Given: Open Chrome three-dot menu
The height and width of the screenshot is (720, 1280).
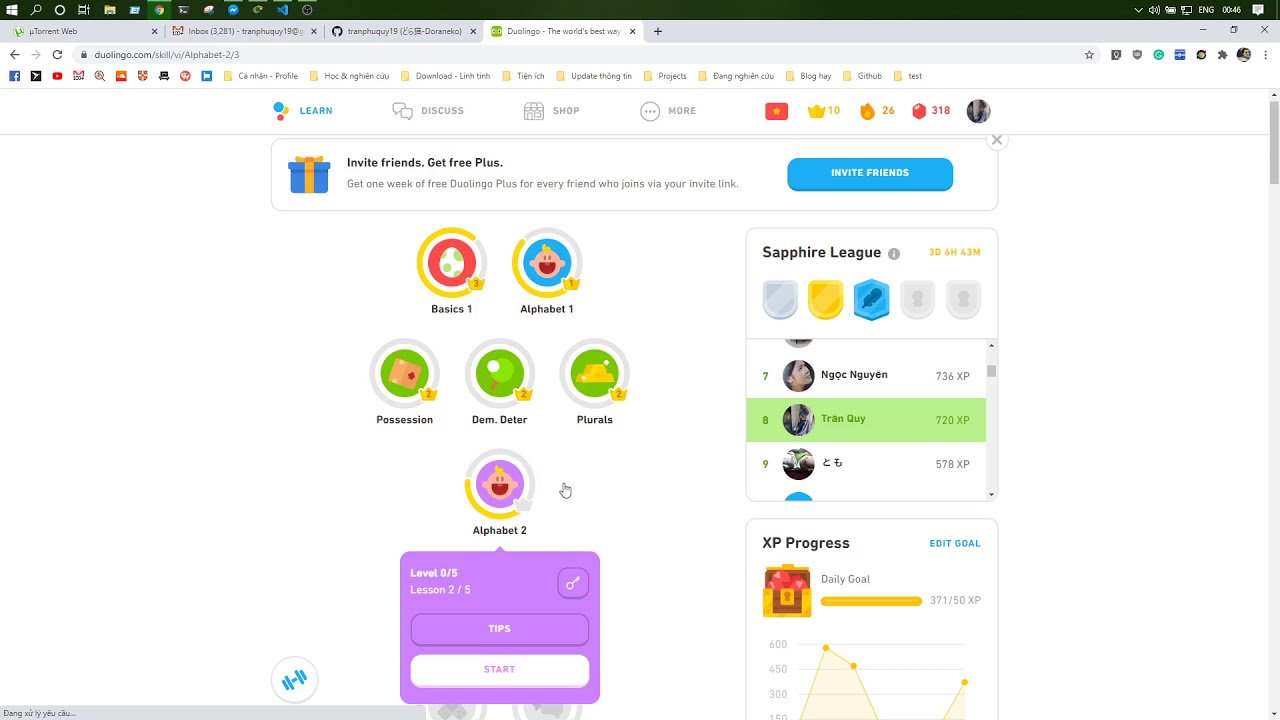Looking at the screenshot, I should (1265, 55).
